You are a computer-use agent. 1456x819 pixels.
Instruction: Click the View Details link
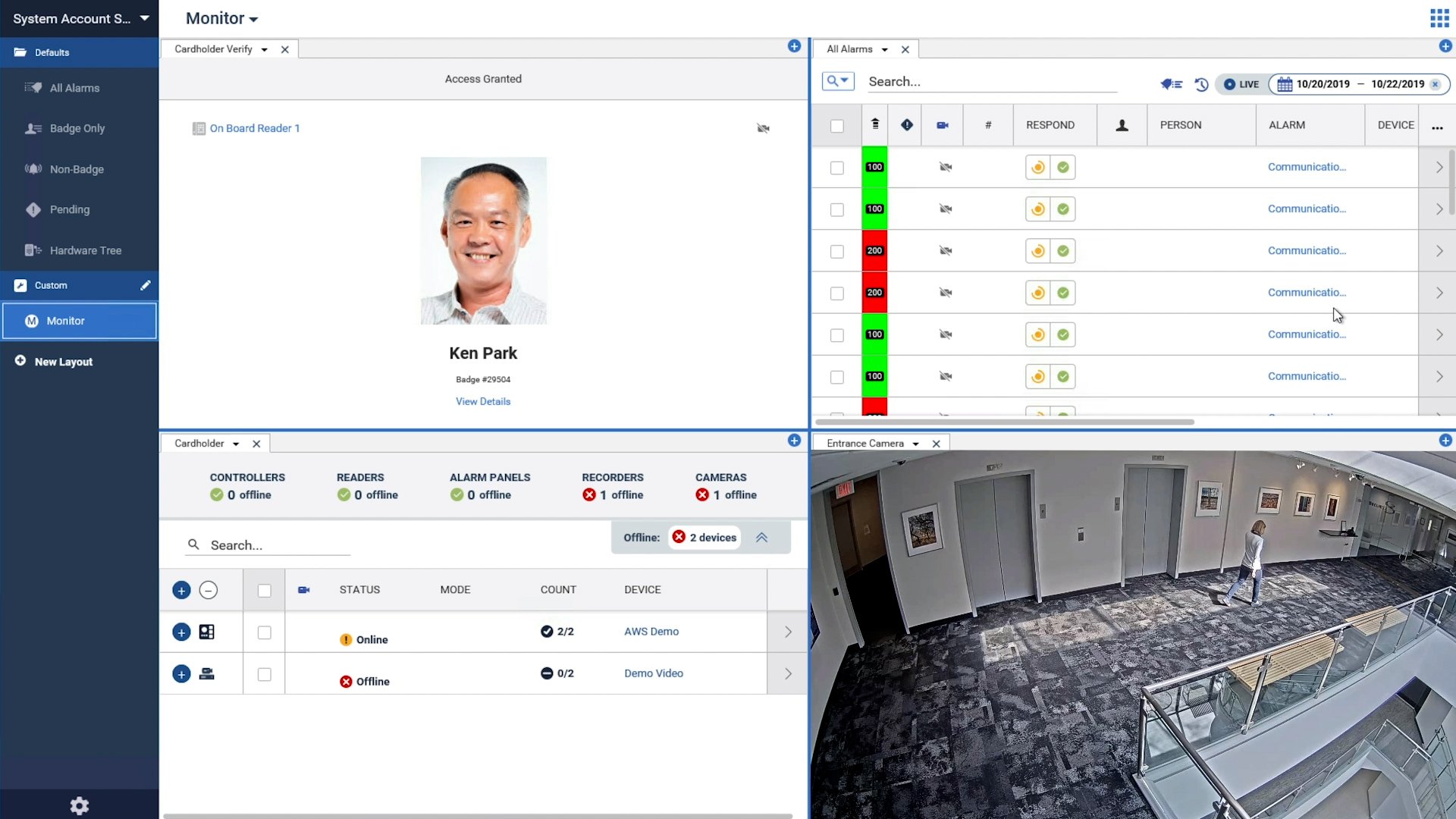(483, 401)
